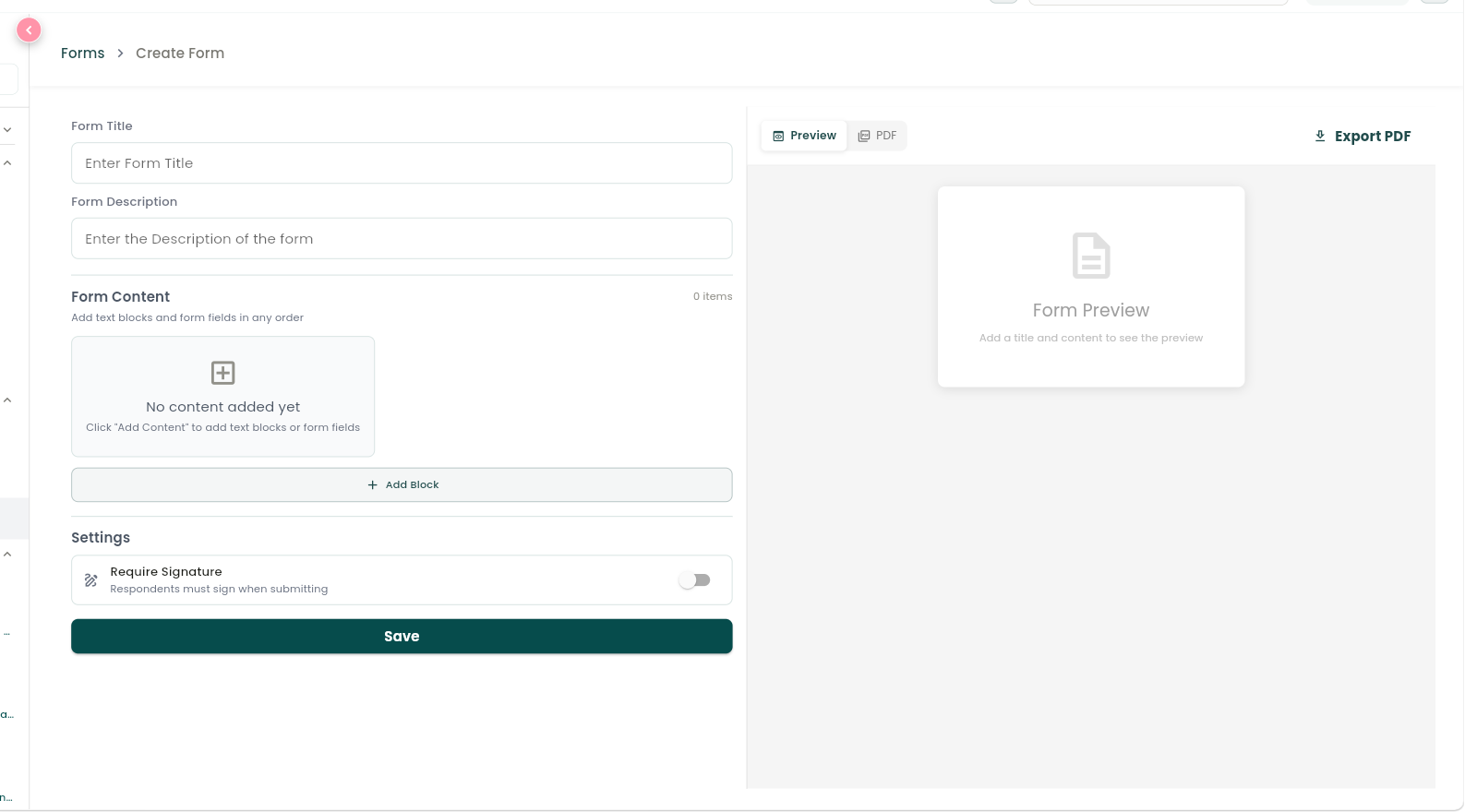Click the document icon in Form Preview card

[x=1091, y=256]
